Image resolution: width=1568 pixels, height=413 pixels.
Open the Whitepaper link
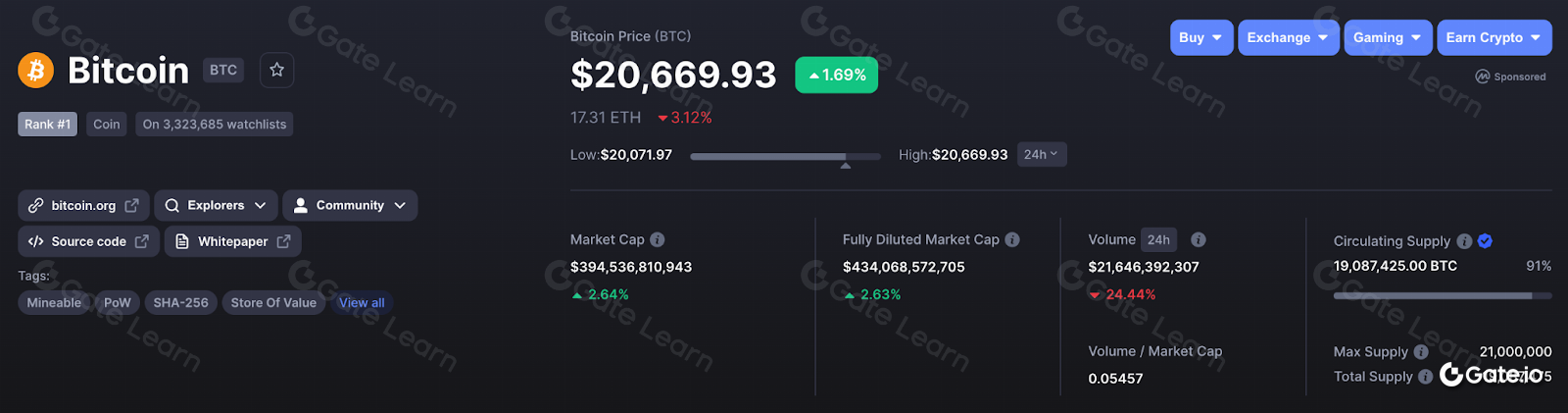[x=233, y=241]
